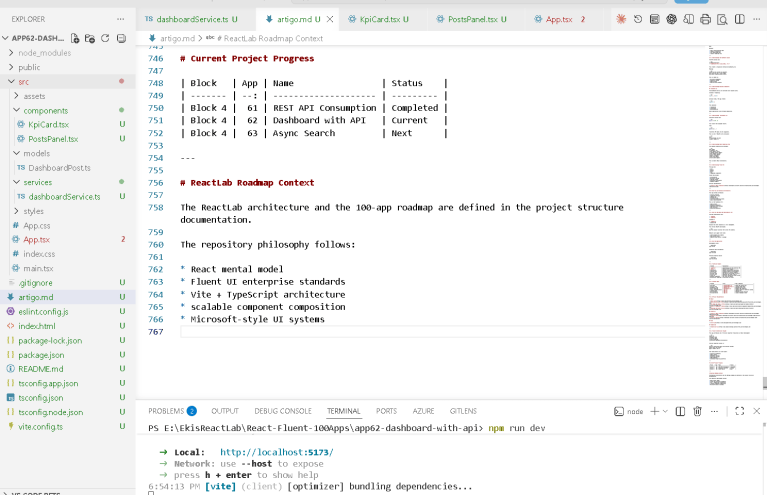Collapse the APP62-DASH project root

point(5,38)
